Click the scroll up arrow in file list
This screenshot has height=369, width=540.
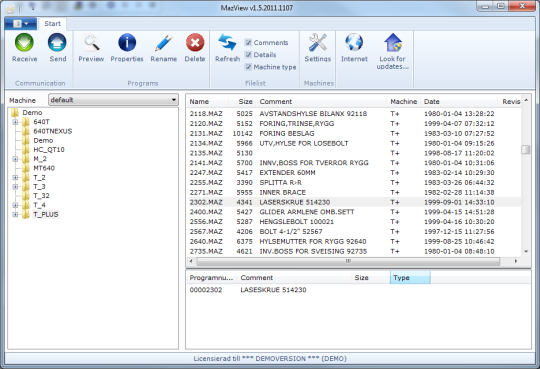tap(526, 100)
